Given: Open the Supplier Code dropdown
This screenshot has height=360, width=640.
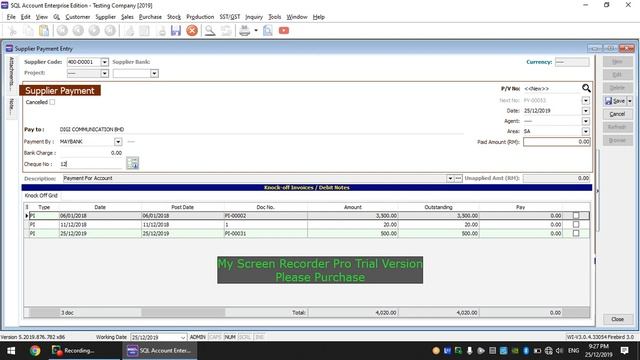Looking at the screenshot, I should [x=104, y=62].
